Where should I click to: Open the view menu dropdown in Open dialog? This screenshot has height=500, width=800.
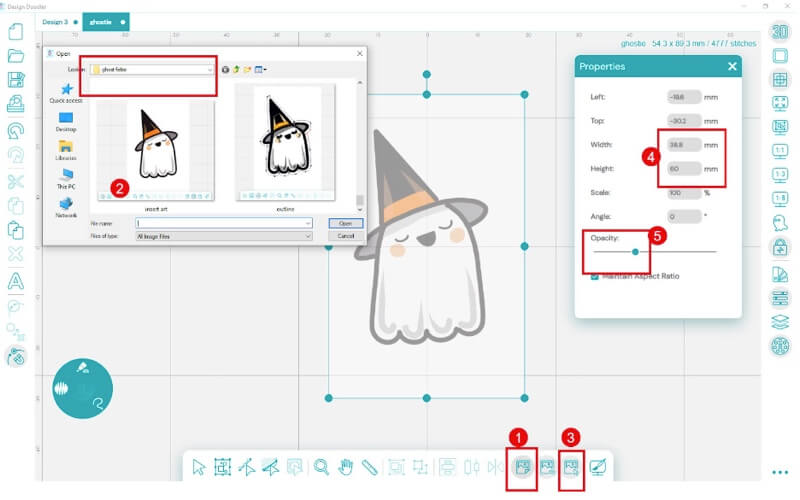261,69
